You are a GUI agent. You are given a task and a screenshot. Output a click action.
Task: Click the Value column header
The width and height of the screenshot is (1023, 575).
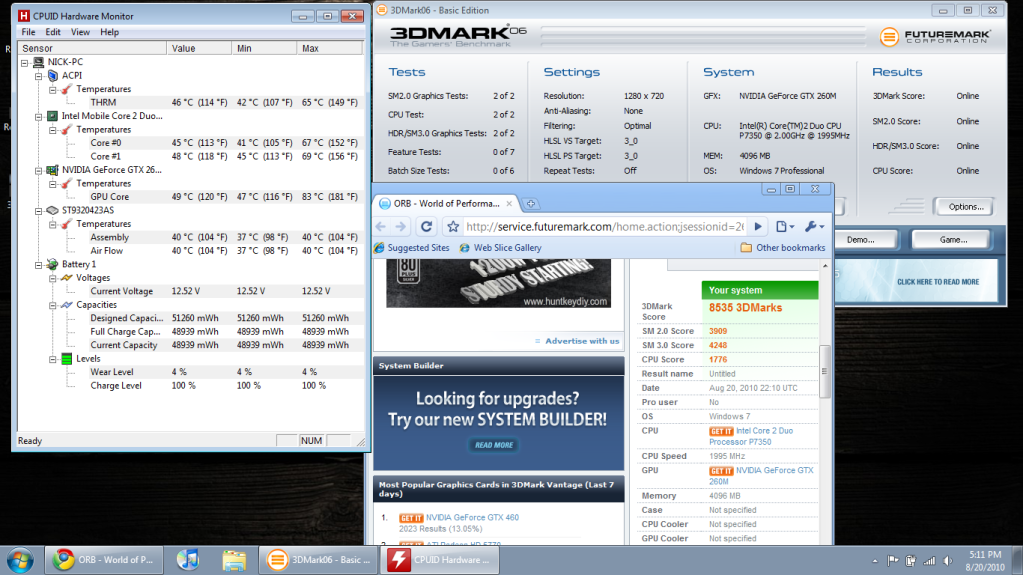pyautogui.click(x=199, y=48)
